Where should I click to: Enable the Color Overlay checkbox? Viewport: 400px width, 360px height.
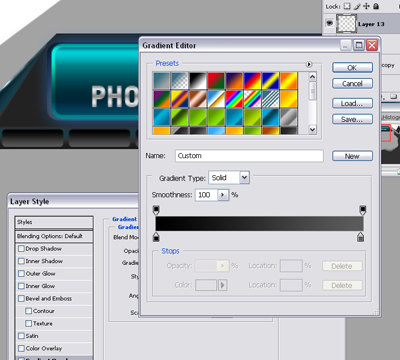click(21, 348)
